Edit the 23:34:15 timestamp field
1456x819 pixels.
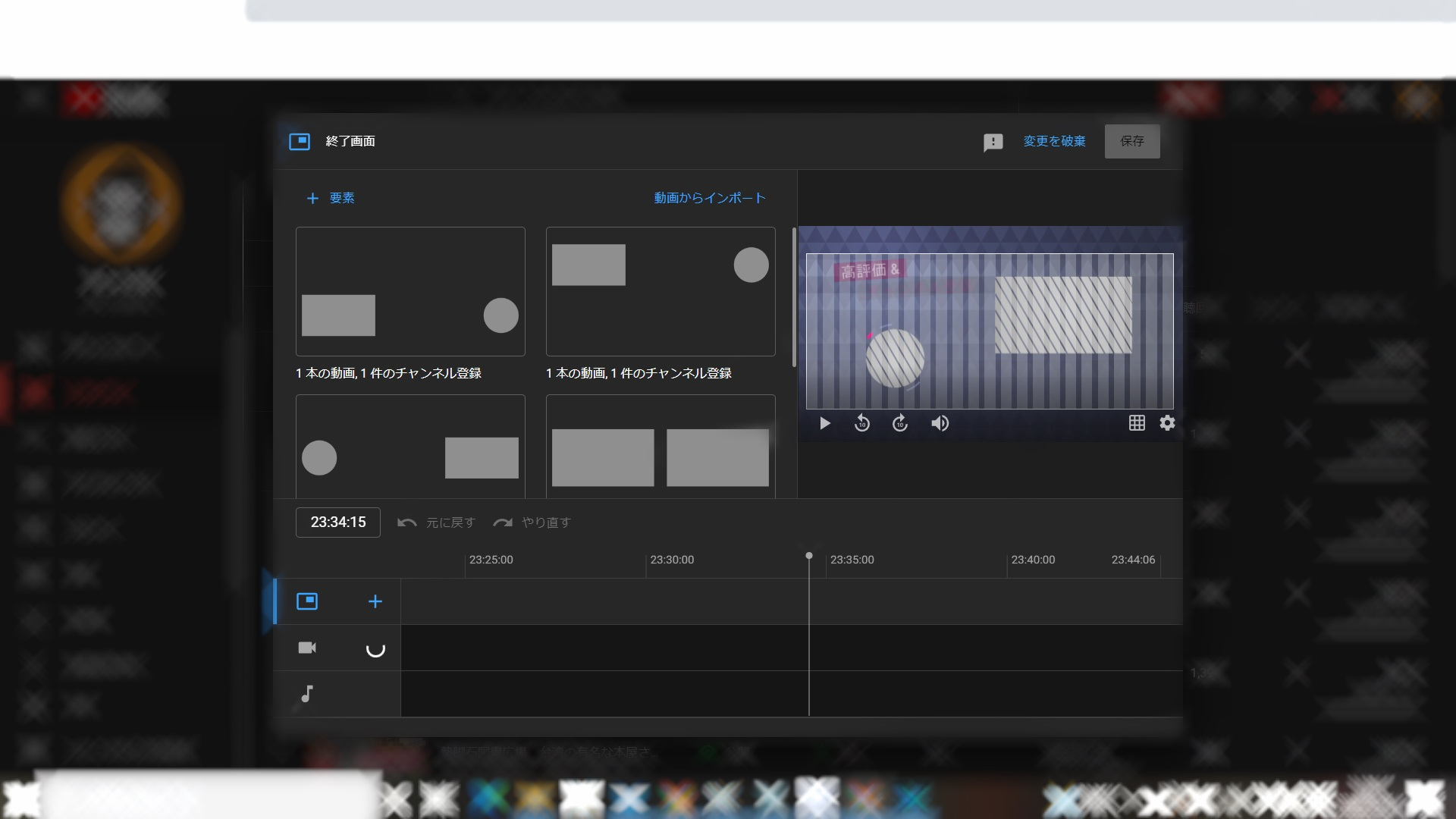click(337, 522)
